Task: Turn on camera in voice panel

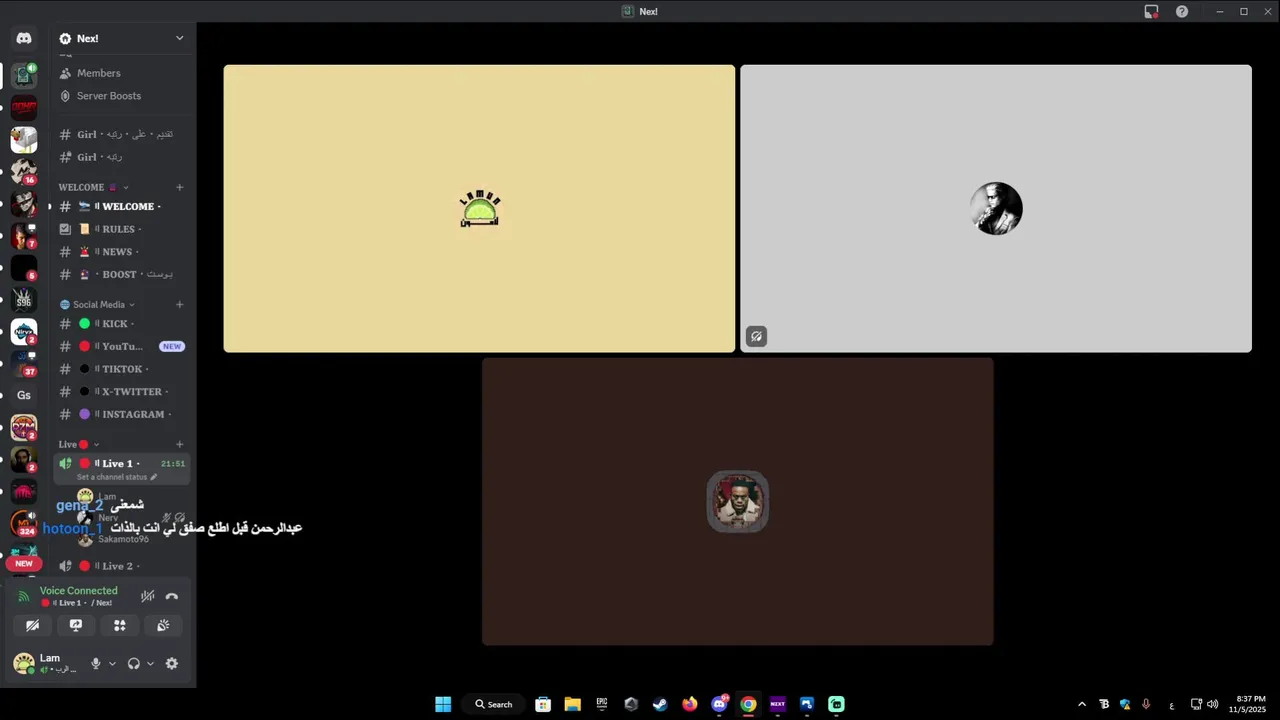Action: point(32,625)
